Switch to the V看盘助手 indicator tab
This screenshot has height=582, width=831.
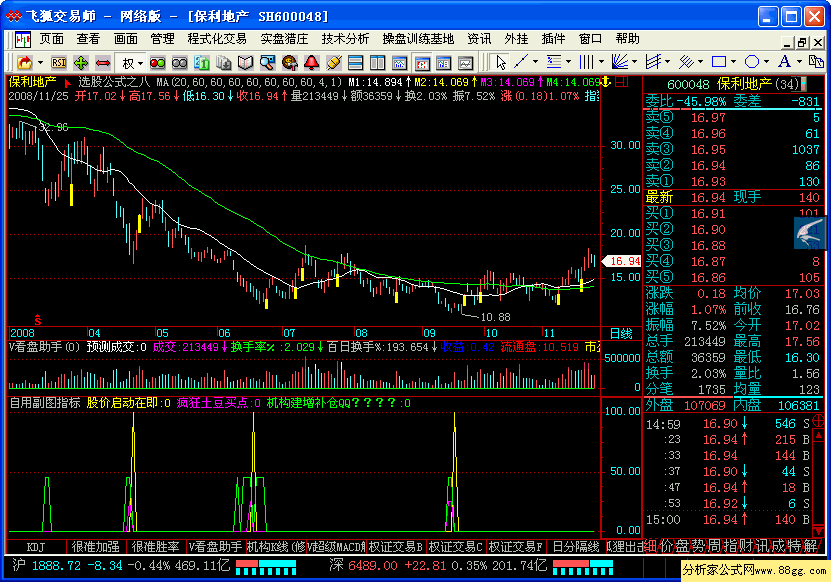(215, 546)
